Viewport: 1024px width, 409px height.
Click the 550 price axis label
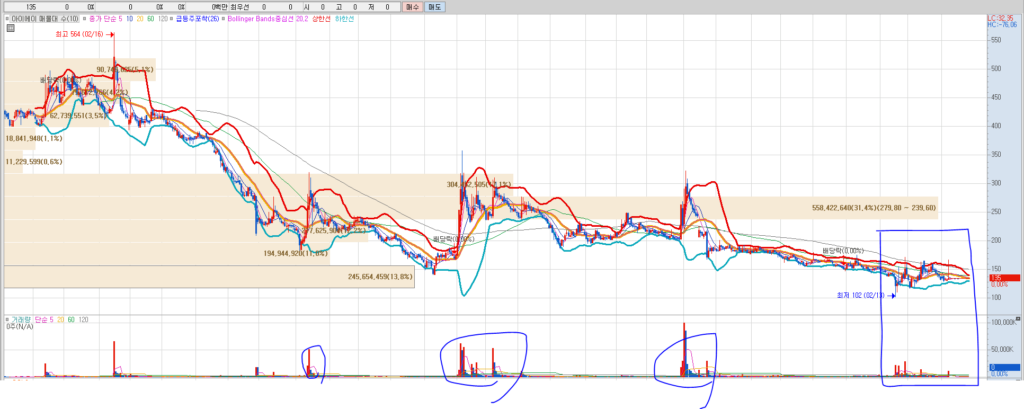click(x=996, y=40)
